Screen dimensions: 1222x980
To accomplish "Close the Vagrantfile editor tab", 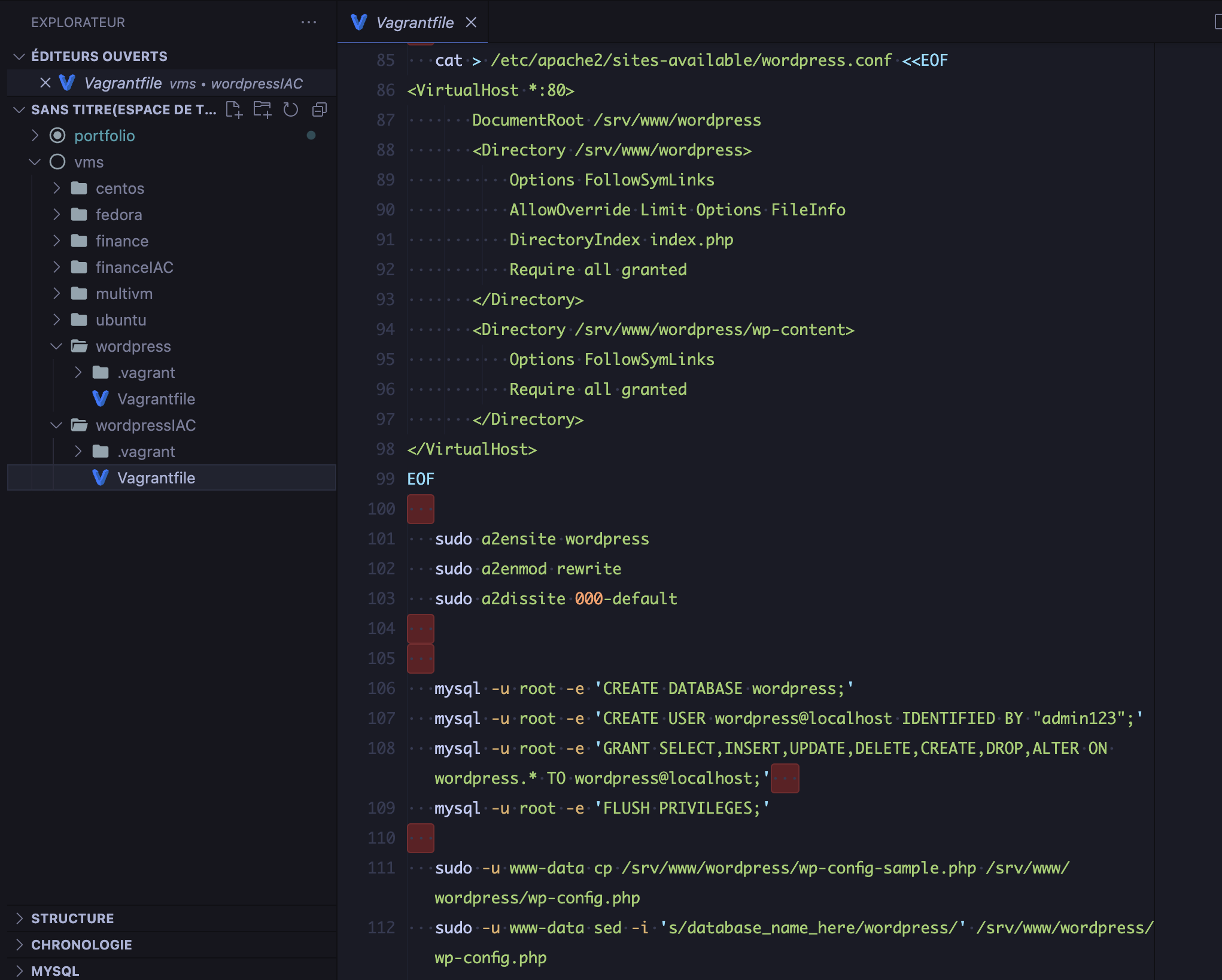I will [x=471, y=22].
